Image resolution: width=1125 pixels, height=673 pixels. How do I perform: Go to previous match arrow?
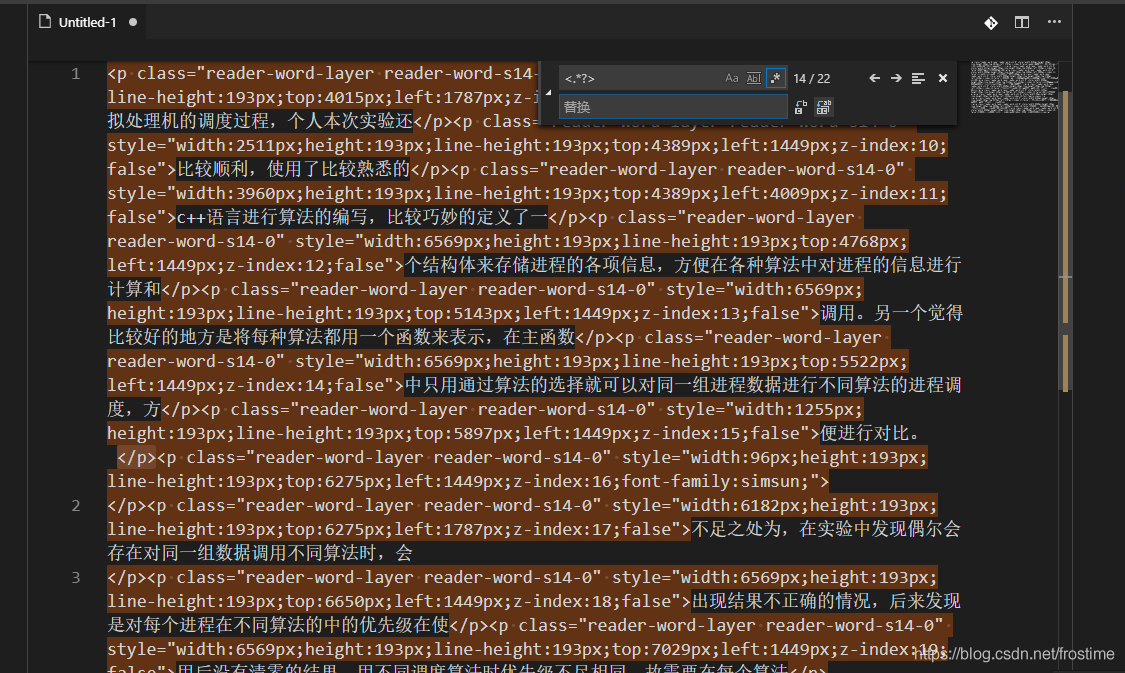874,78
